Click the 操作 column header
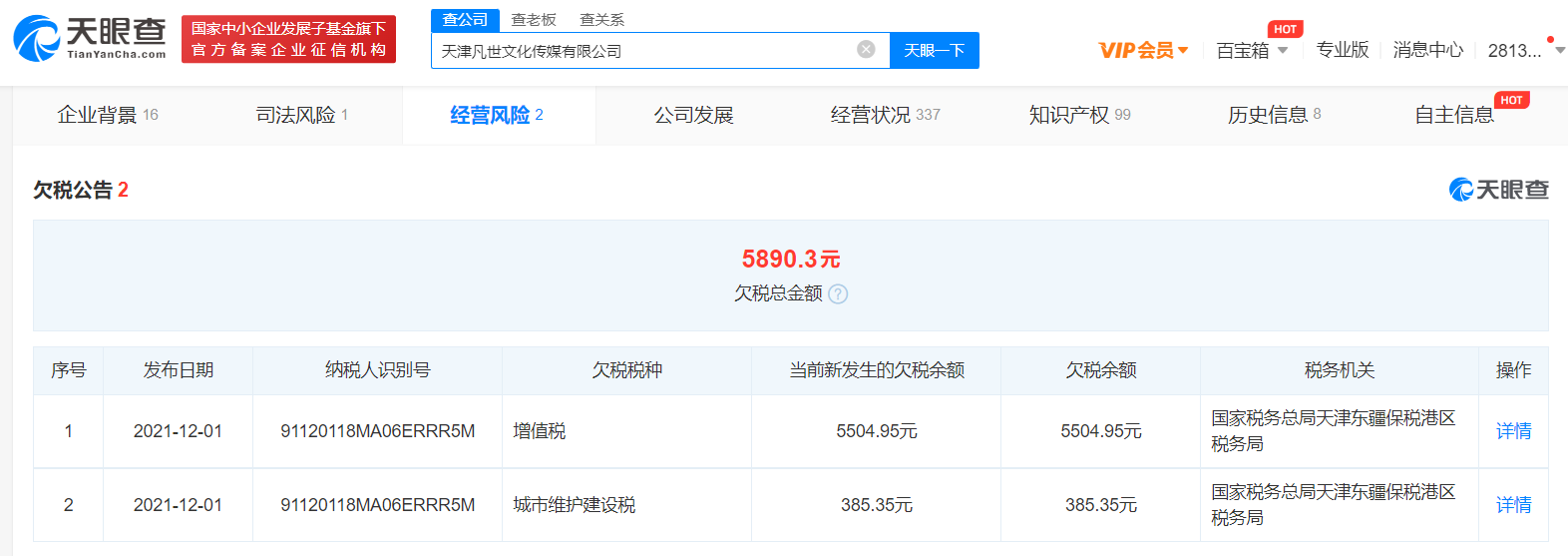 coord(1513,370)
